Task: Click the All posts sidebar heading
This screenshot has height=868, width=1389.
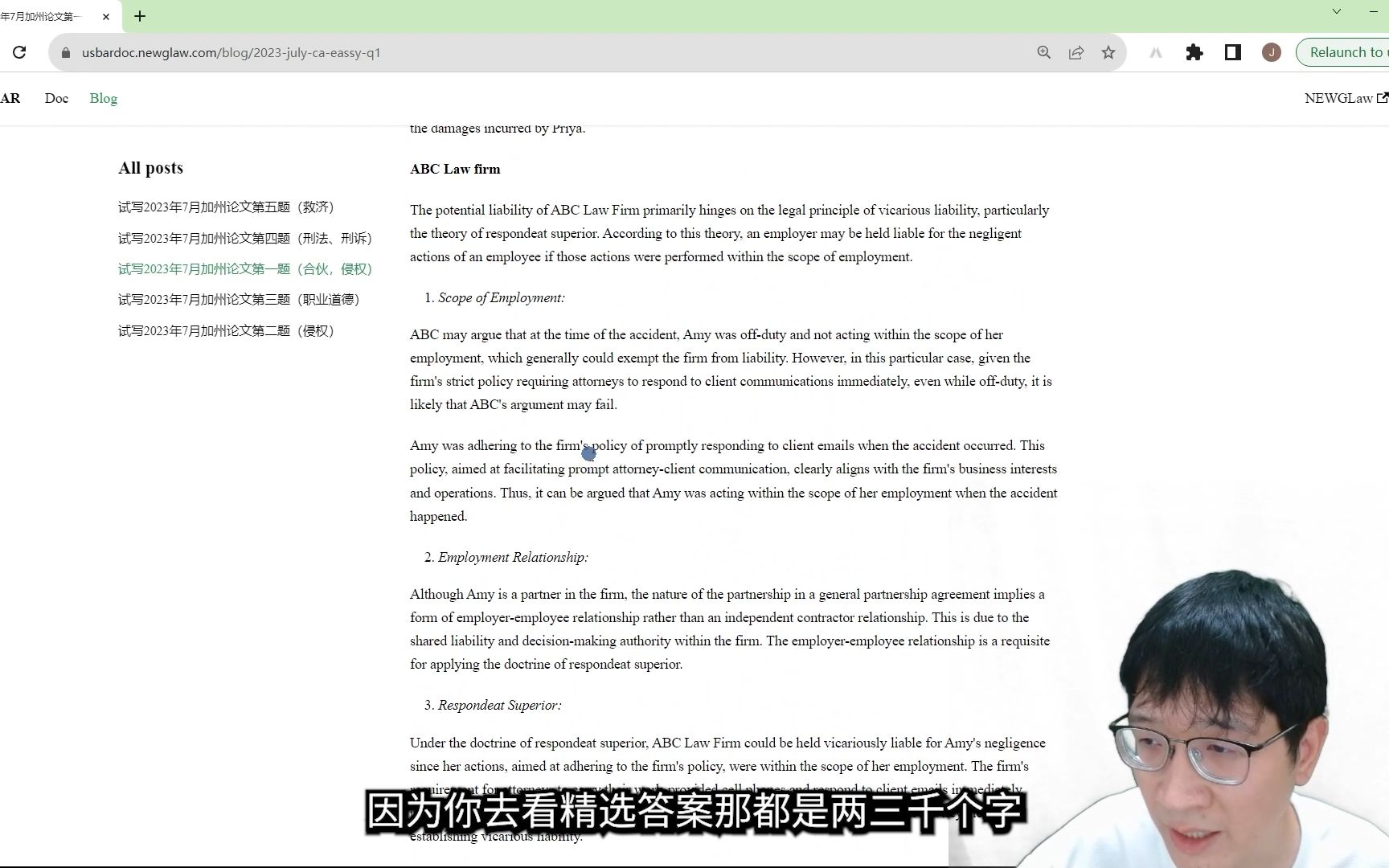Action: (x=150, y=168)
